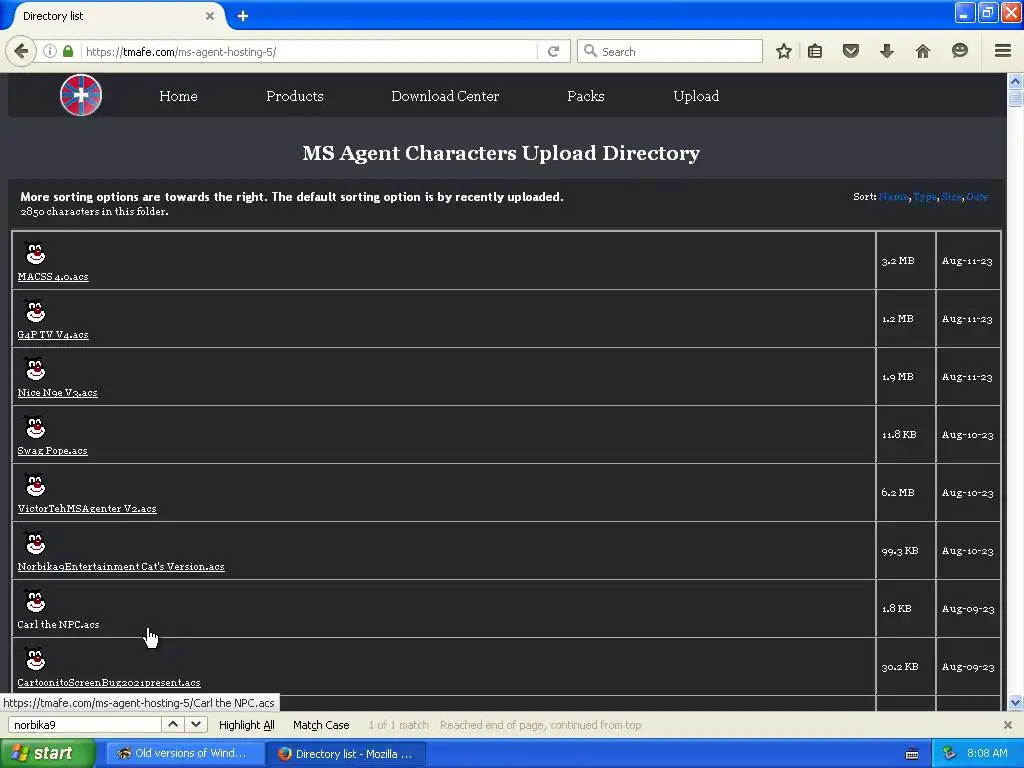
Task: Open the chat smiley icon in toolbar
Action: (x=959, y=51)
